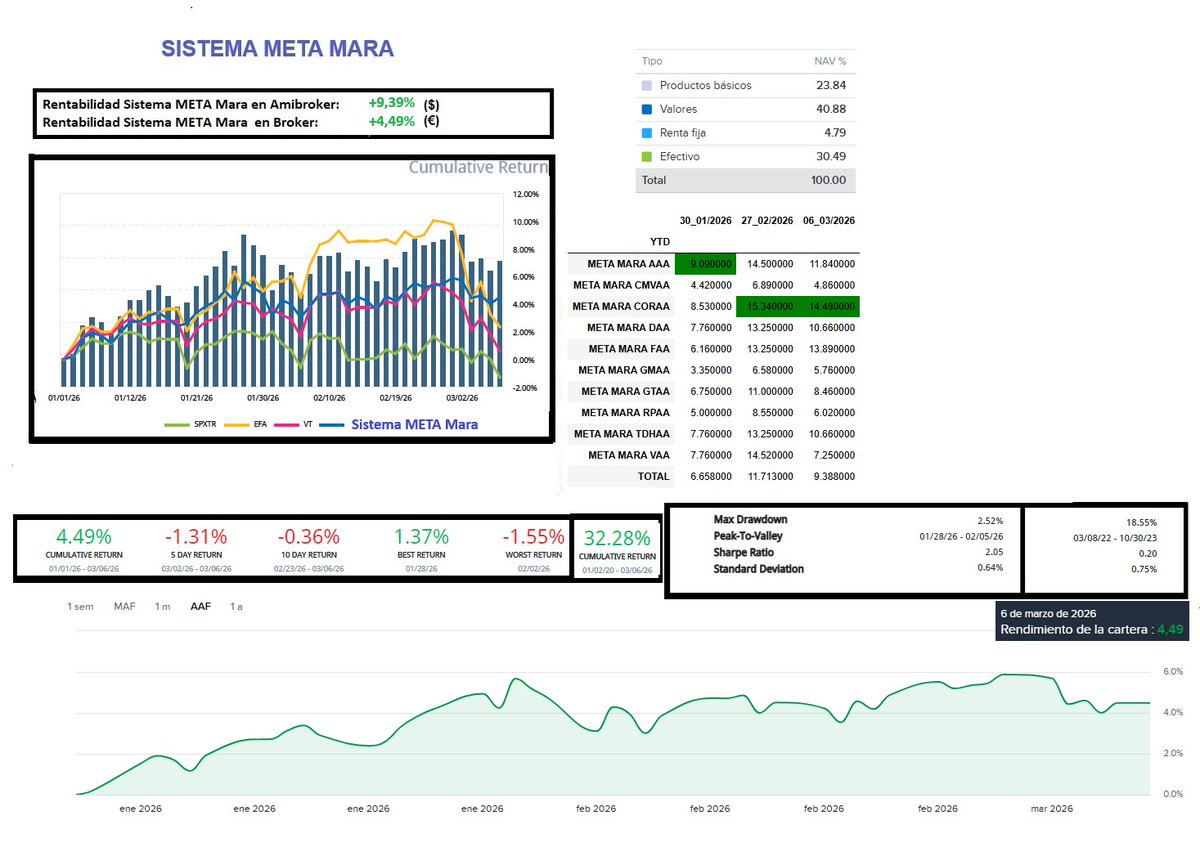Viewport: 1200px width, 847px height.
Task: Click the META MARA RPAA row label
Action: (625, 412)
